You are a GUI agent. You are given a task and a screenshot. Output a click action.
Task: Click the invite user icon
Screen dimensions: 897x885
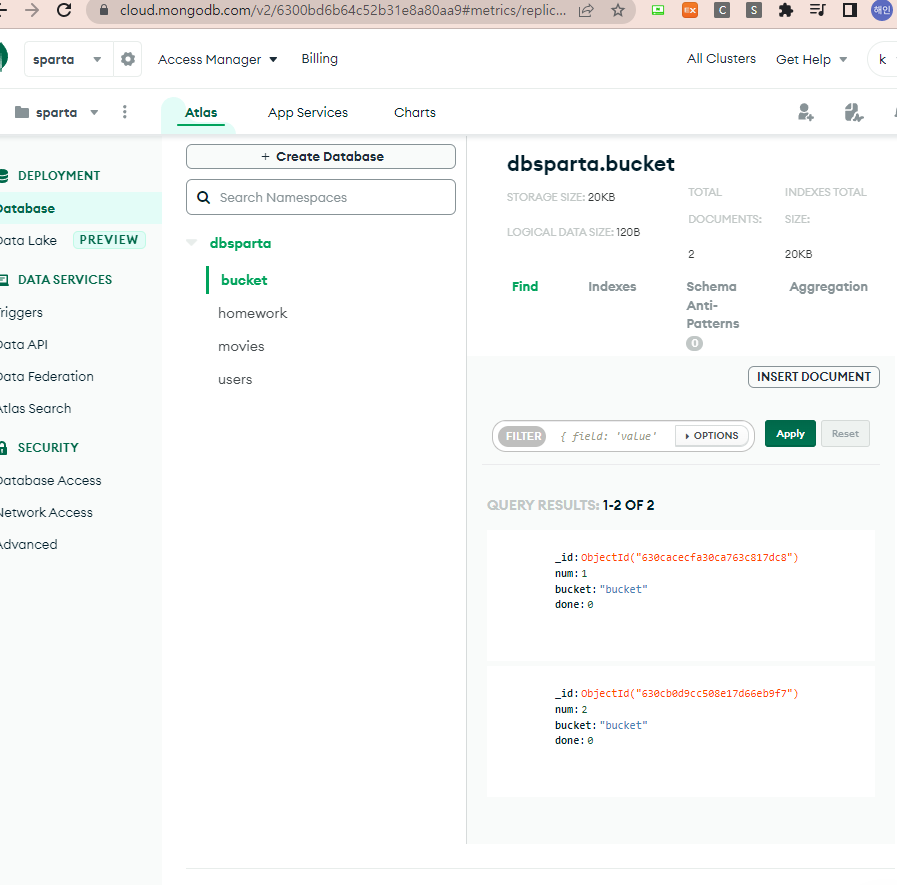coord(805,112)
